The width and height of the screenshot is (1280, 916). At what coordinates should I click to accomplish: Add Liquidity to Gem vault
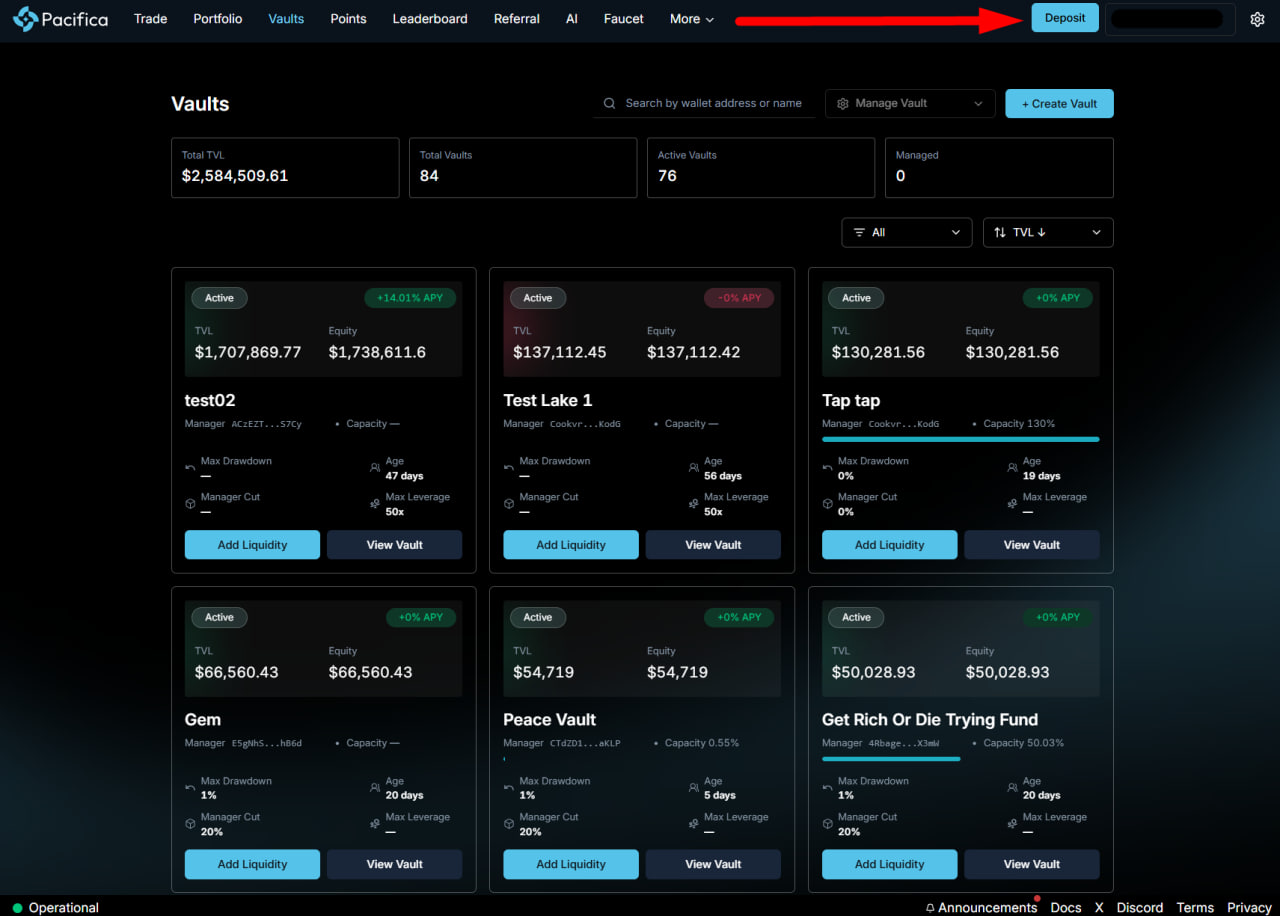[252, 864]
